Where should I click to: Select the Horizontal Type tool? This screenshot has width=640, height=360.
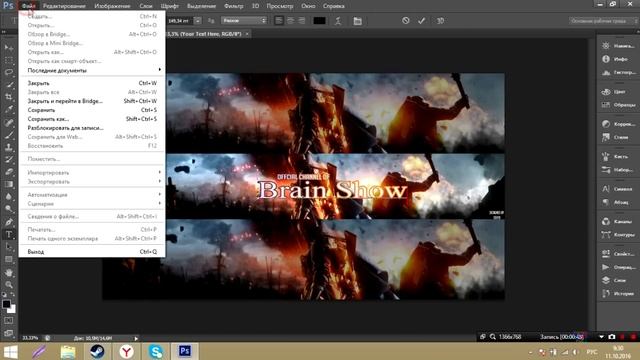point(9,235)
